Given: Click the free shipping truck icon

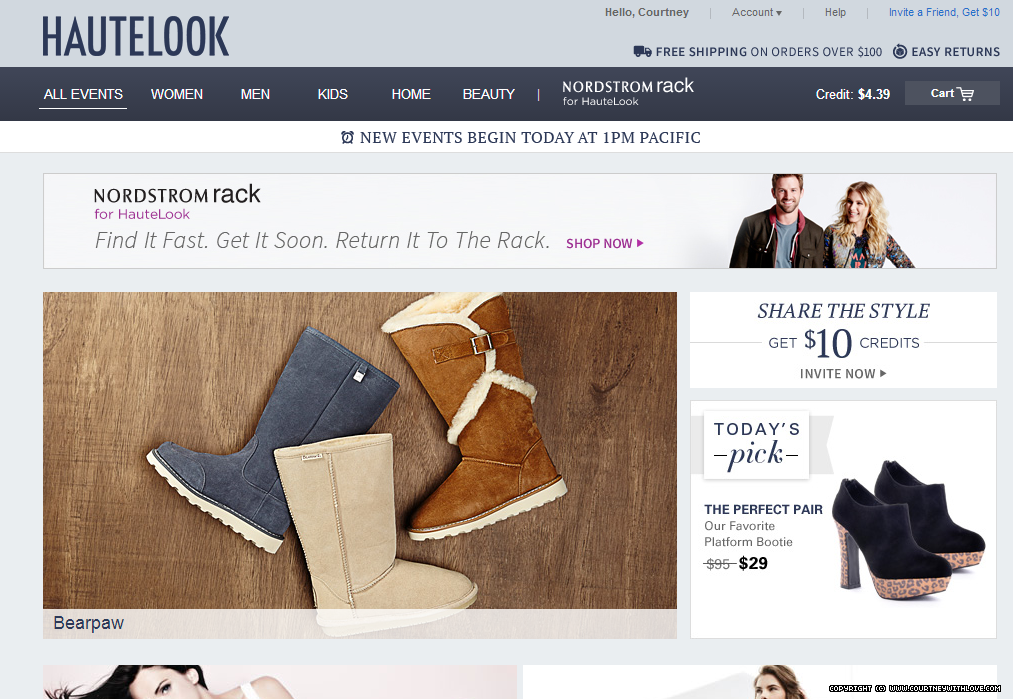Looking at the screenshot, I should (642, 52).
